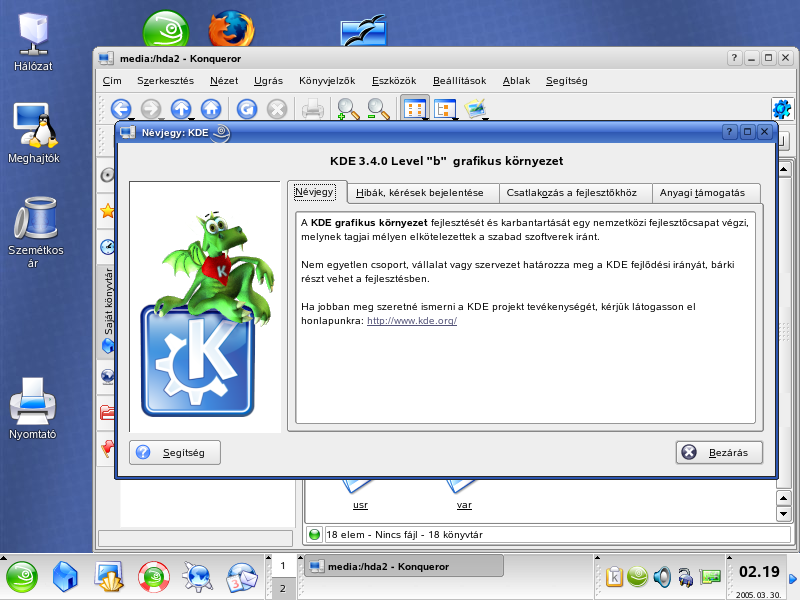Launch Kontact mail and calendar icon

click(x=242, y=577)
